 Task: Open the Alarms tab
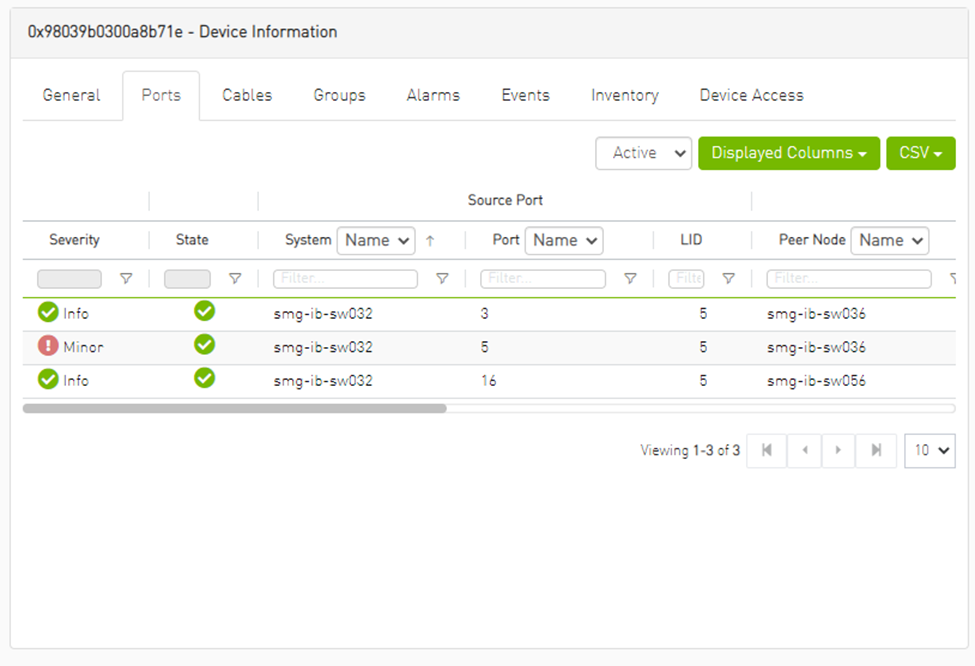click(x=433, y=95)
